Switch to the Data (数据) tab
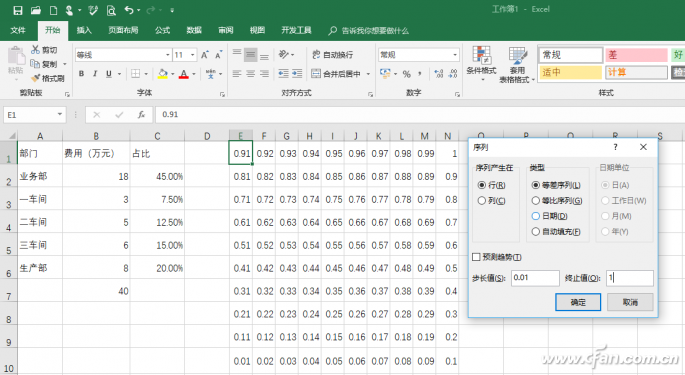This screenshot has height=375, width=685. pos(194,30)
